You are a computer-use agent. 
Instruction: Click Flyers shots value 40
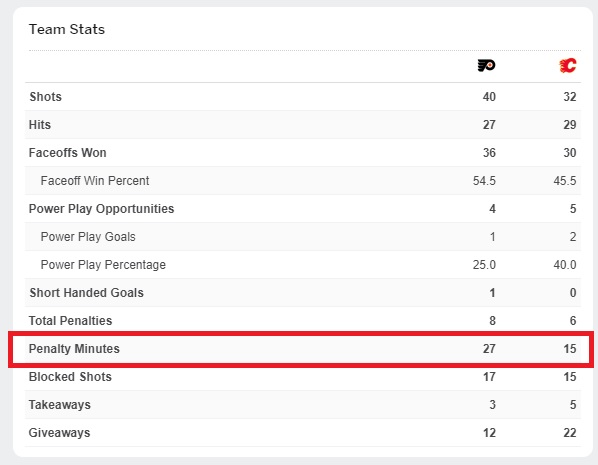489,97
